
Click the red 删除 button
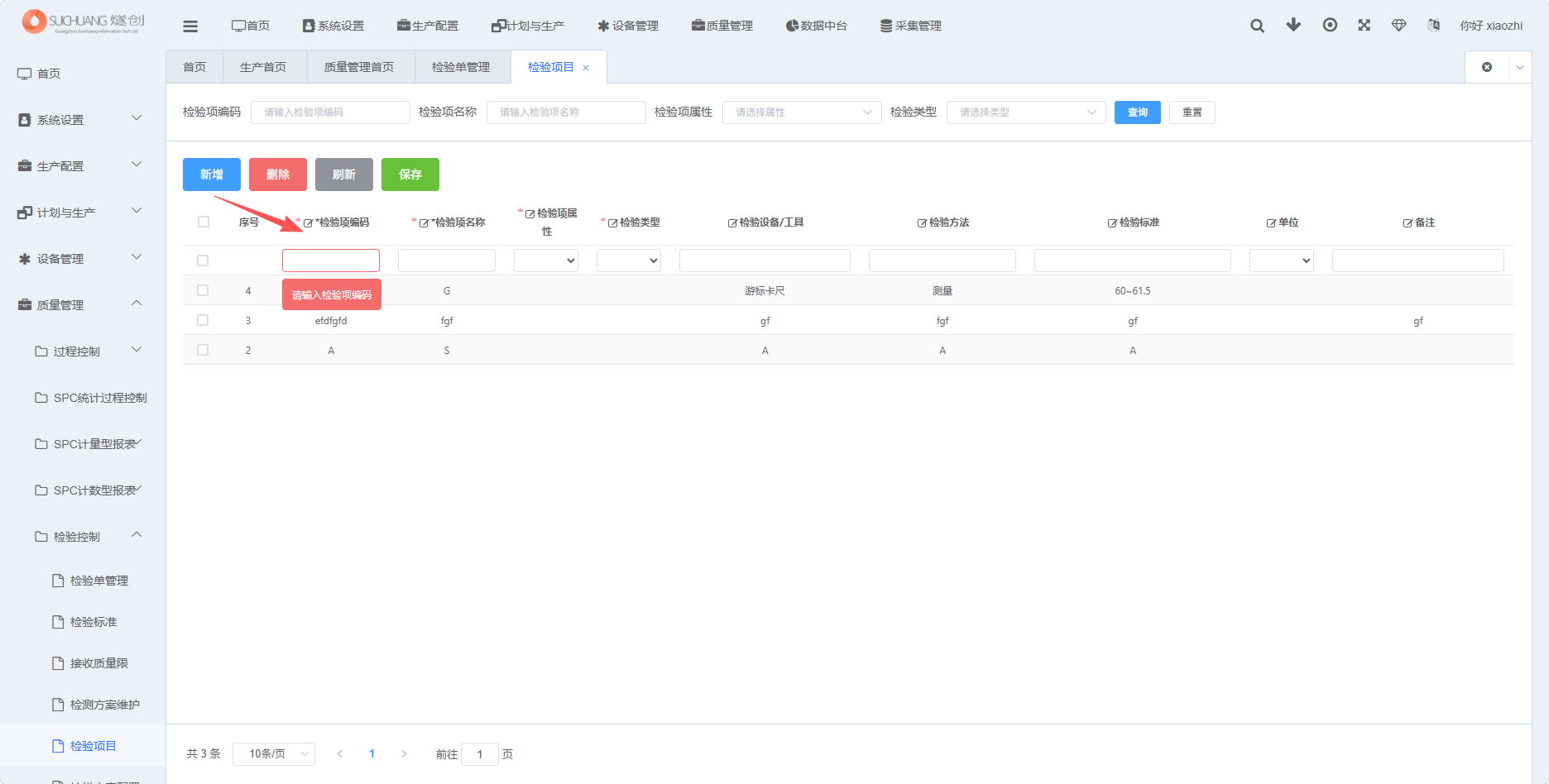[278, 174]
